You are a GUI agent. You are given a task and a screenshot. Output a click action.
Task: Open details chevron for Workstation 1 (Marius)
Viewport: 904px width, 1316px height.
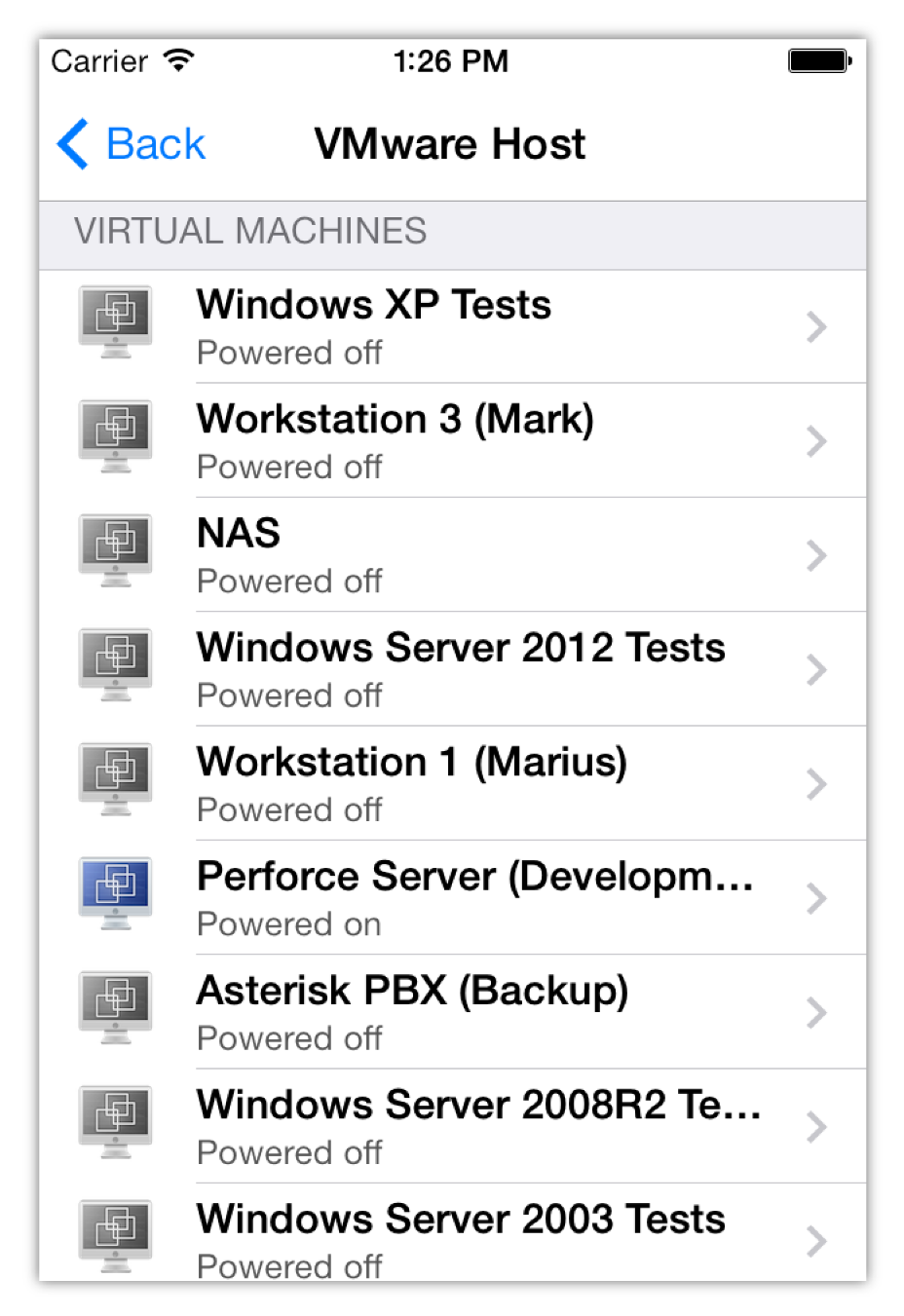coord(816,784)
